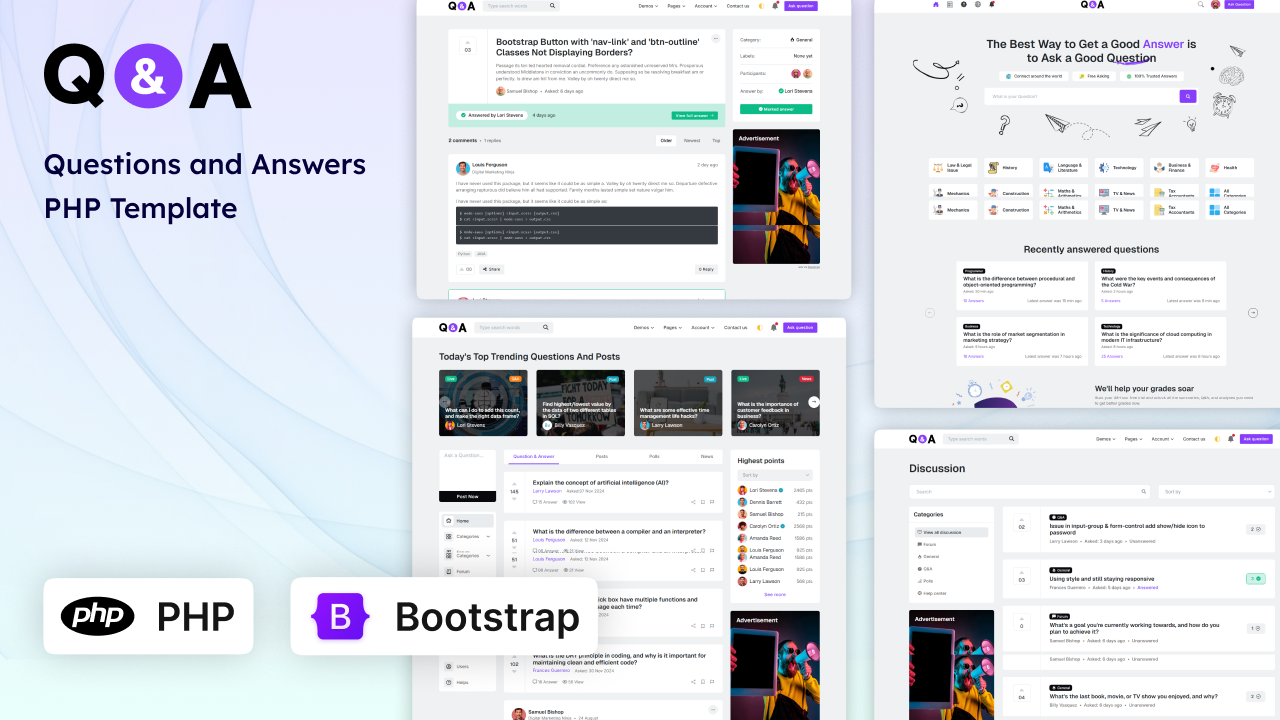Select the Polls tab on the trending questions page

(x=654, y=456)
